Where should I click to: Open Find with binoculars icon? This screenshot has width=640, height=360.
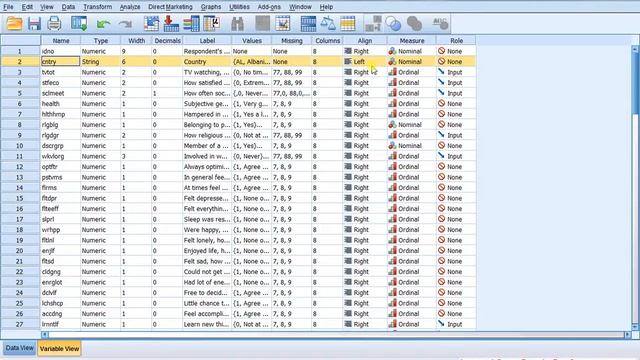[237, 24]
